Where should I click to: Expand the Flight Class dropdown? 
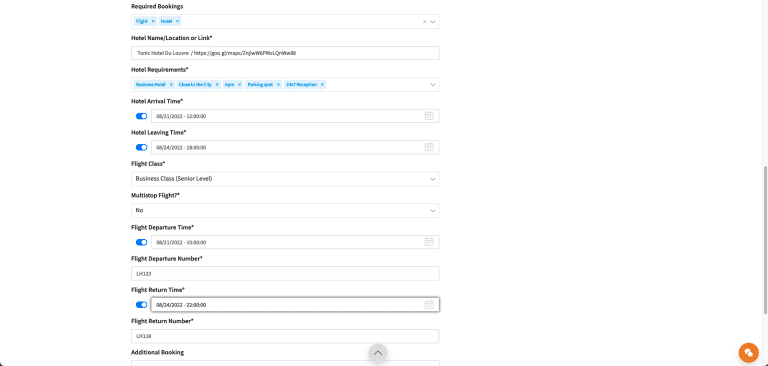[285, 179]
